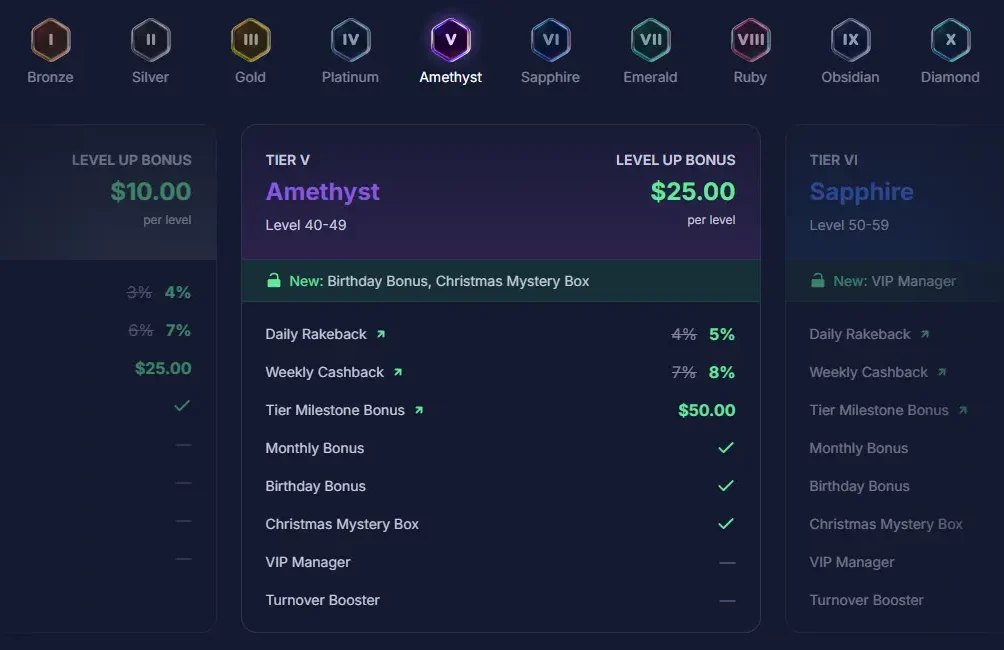Click the checkmark in the Platinum card
The image size is (1004, 650).
coord(182,405)
